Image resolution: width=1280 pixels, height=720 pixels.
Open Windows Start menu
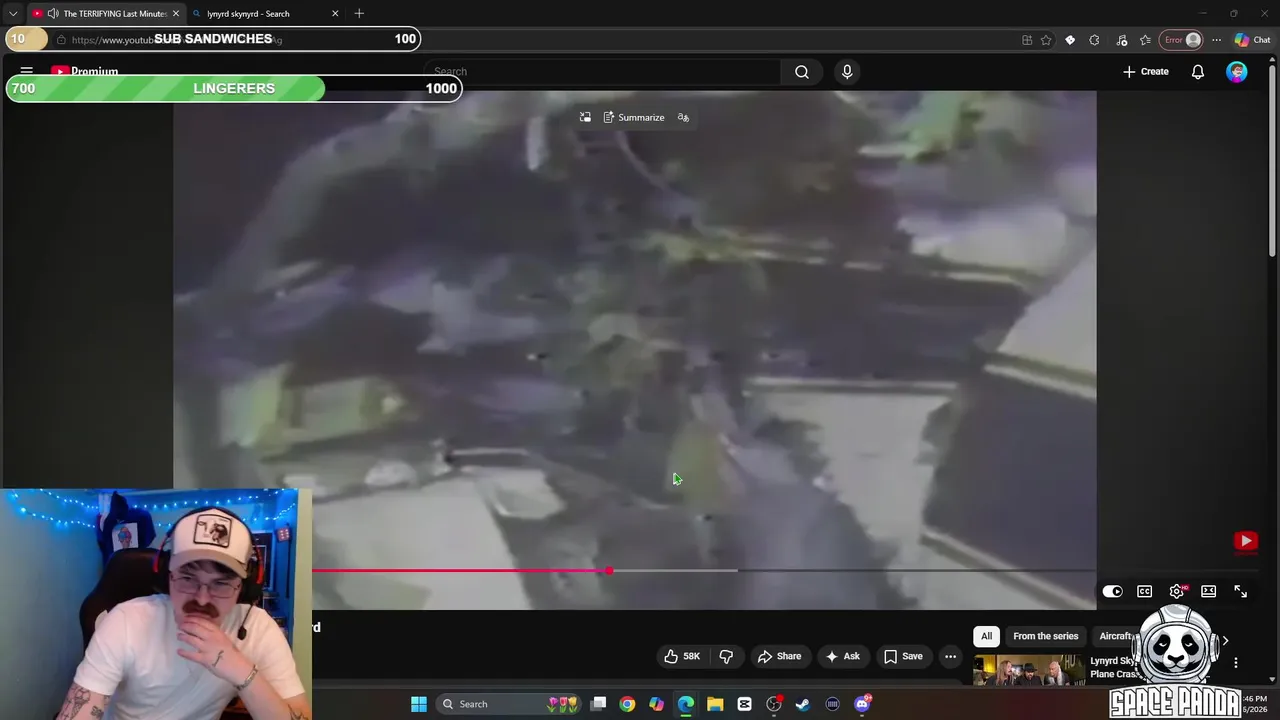coord(419,704)
